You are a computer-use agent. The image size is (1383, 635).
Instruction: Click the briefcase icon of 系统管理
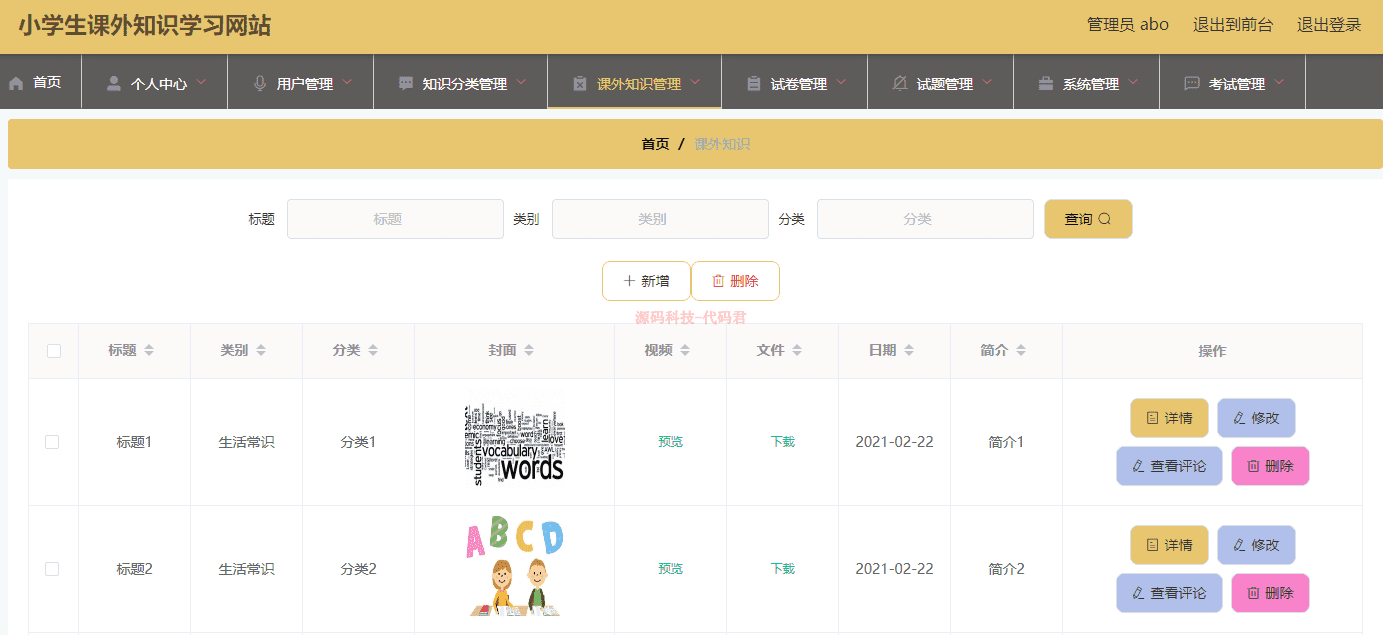(1046, 83)
